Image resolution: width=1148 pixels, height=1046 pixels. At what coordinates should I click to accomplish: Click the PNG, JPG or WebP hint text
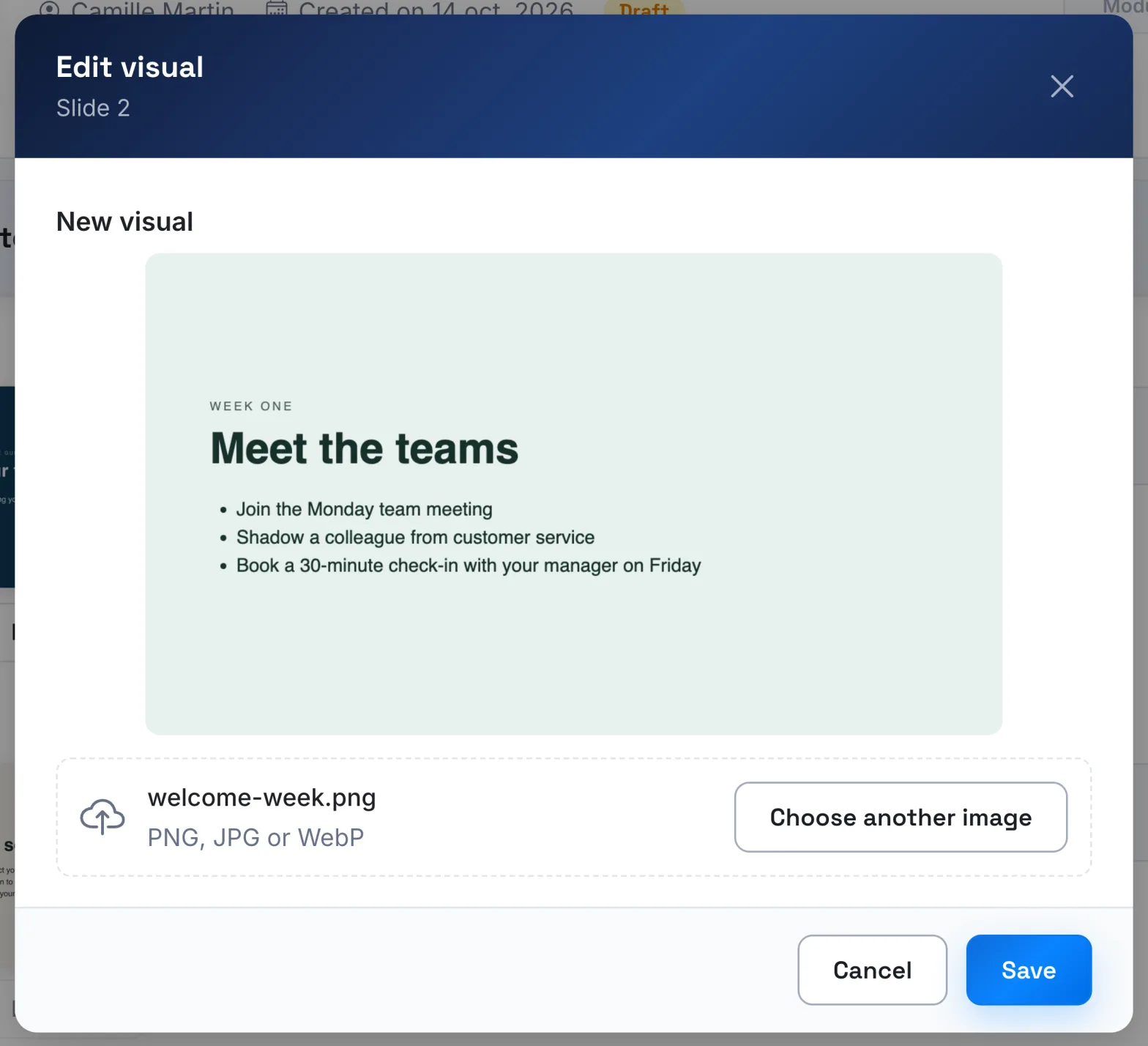click(256, 837)
